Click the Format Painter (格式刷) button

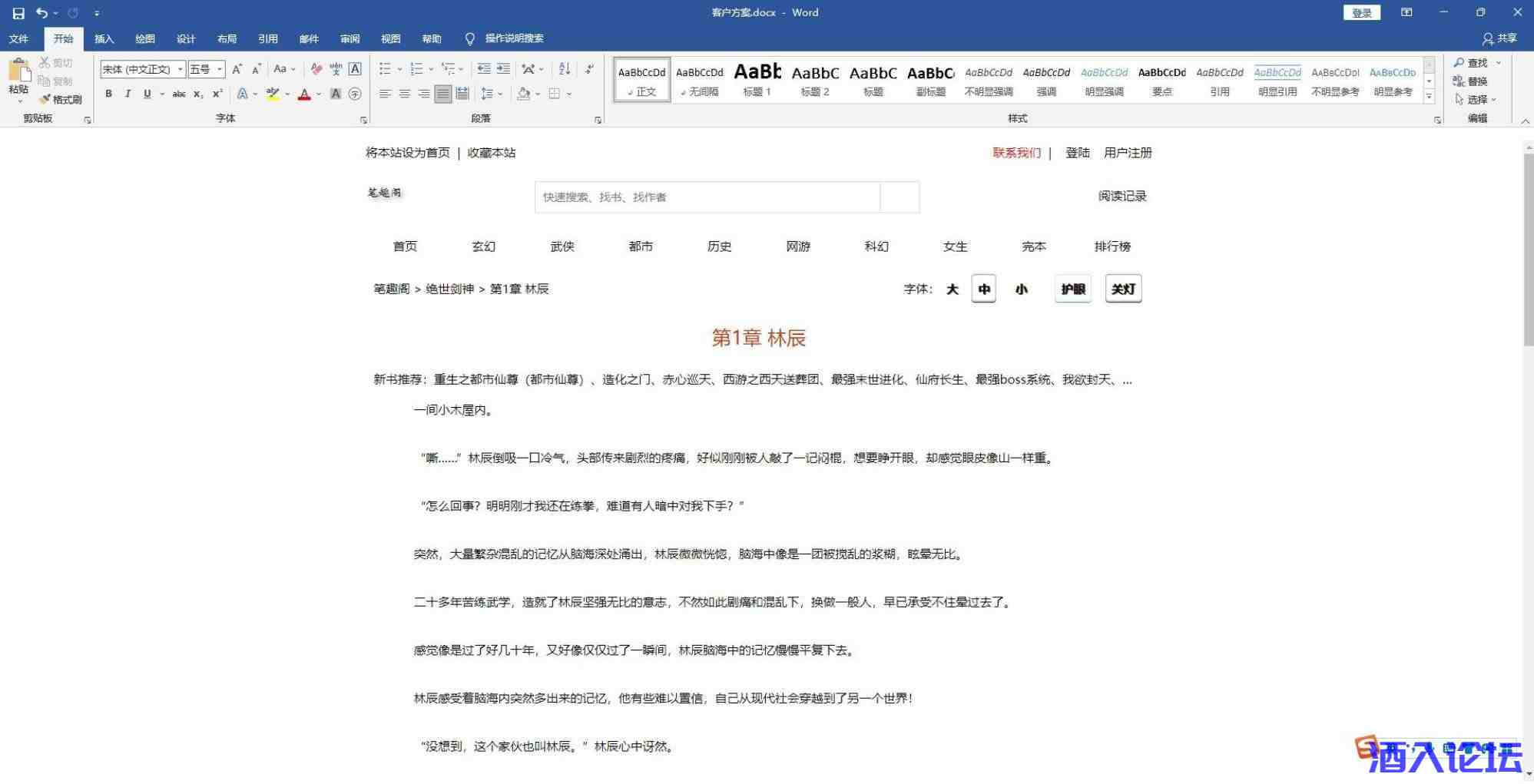point(61,99)
